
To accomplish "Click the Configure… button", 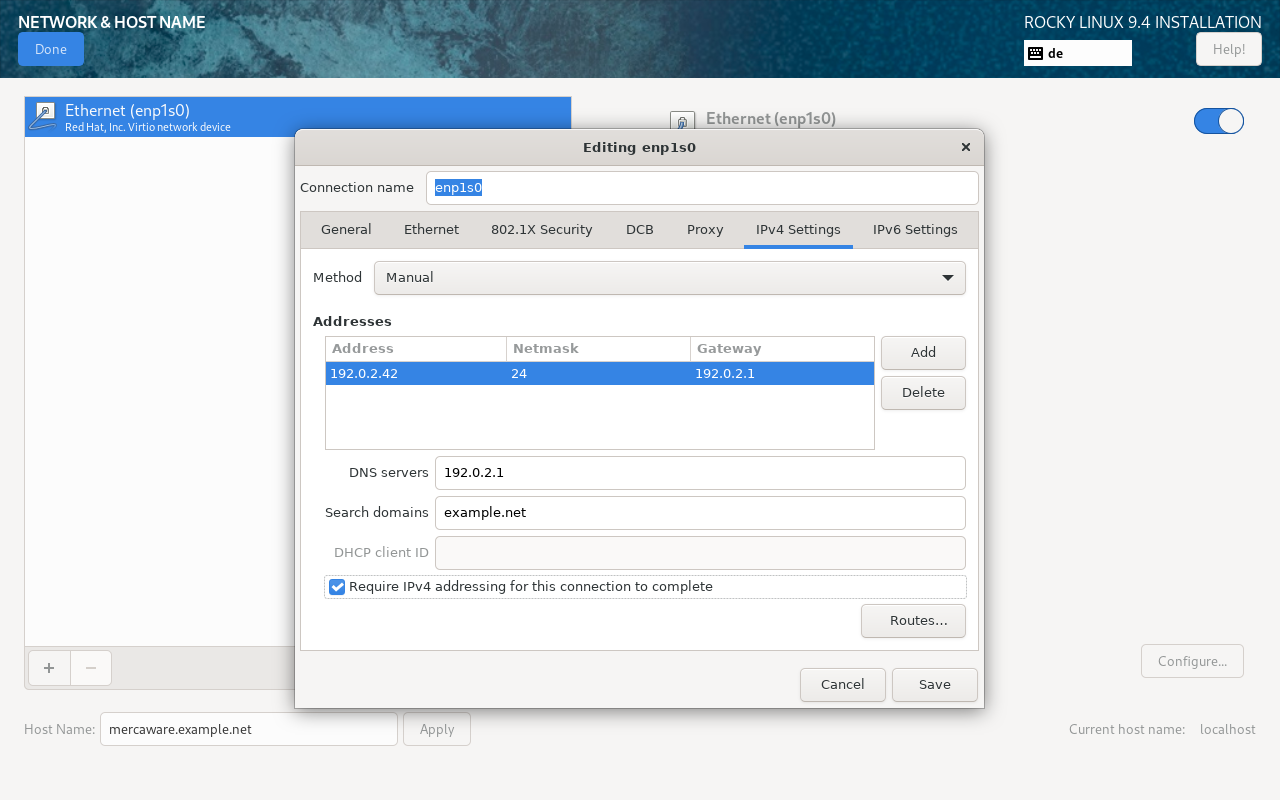I will point(1192,661).
